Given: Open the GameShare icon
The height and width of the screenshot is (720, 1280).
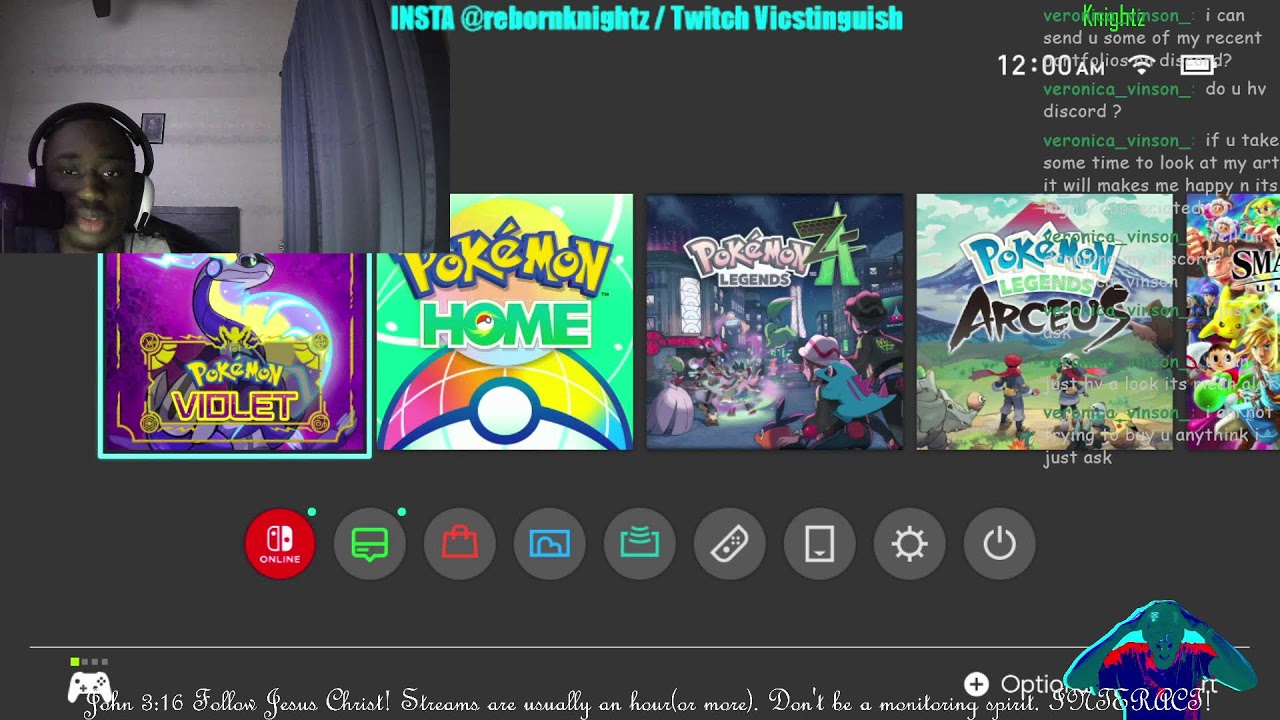Looking at the screenshot, I should click(640, 543).
